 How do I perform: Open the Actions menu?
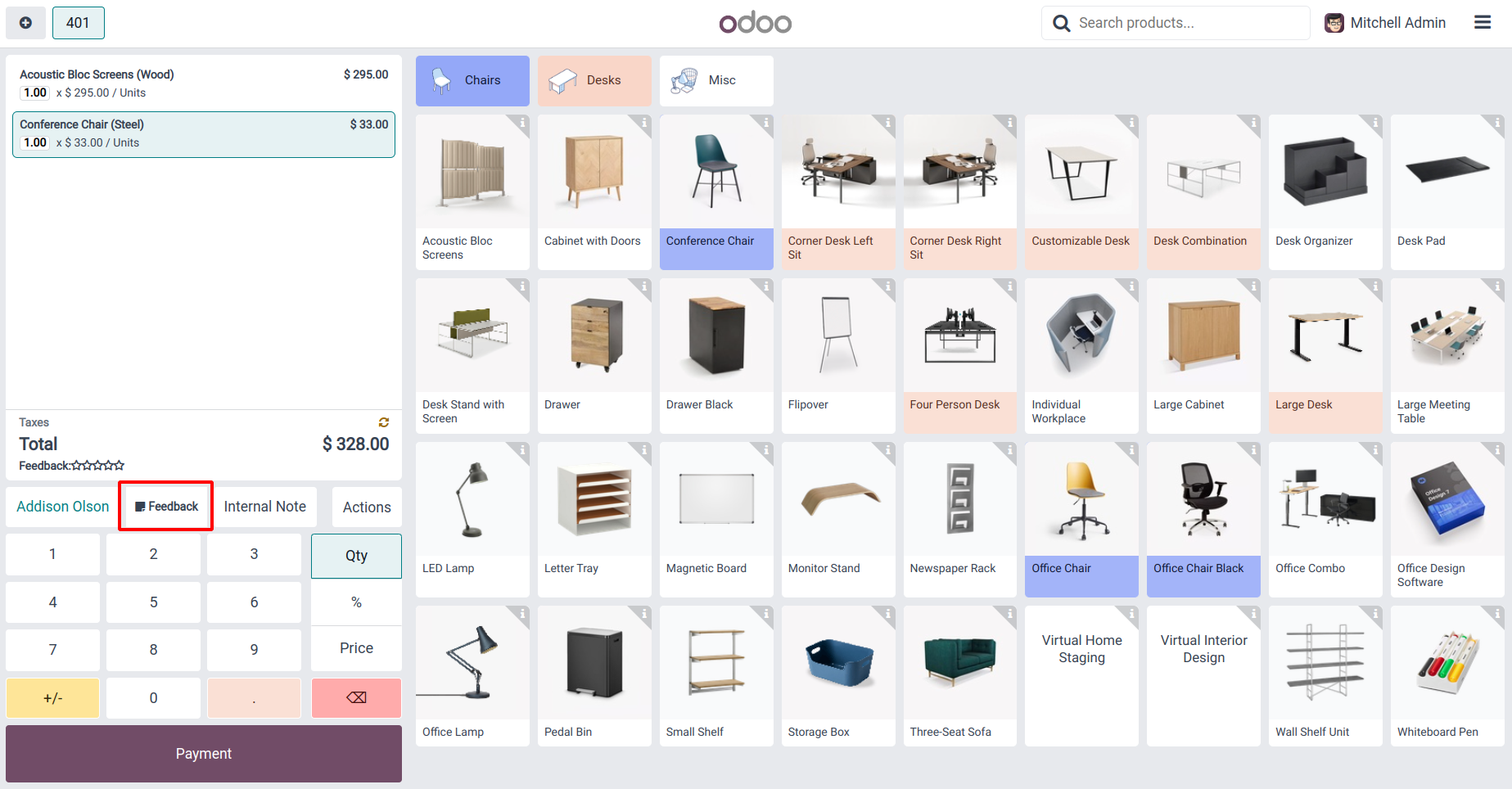tap(367, 507)
